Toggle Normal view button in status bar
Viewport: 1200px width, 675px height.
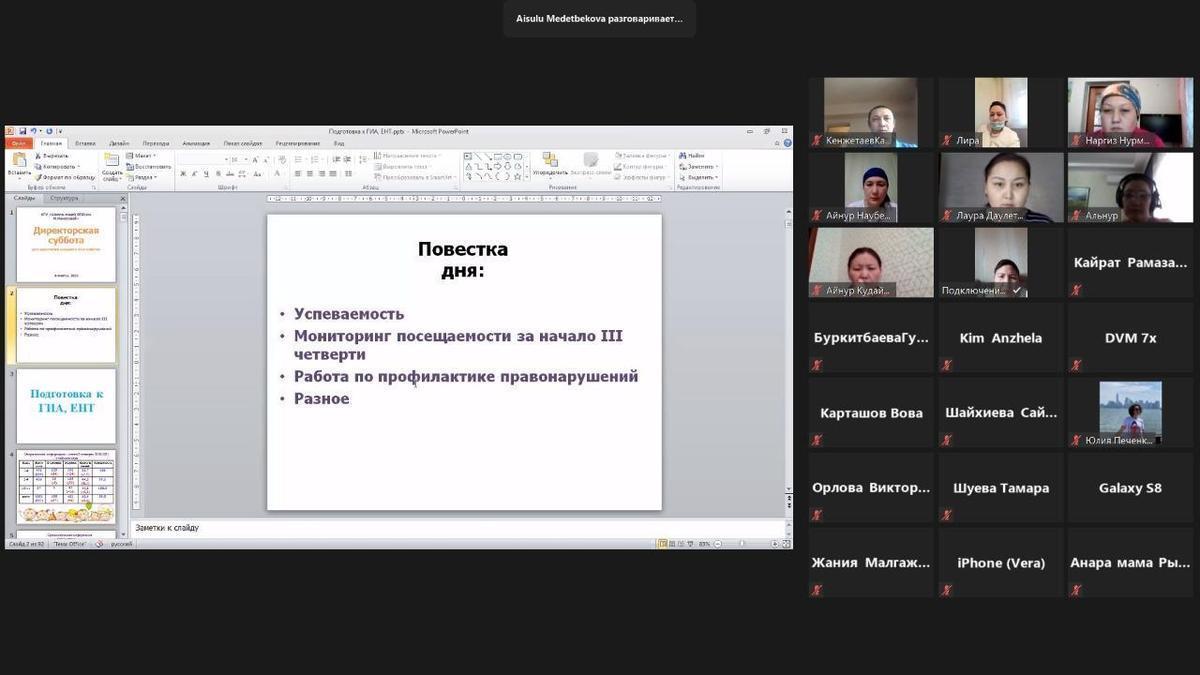(x=662, y=543)
